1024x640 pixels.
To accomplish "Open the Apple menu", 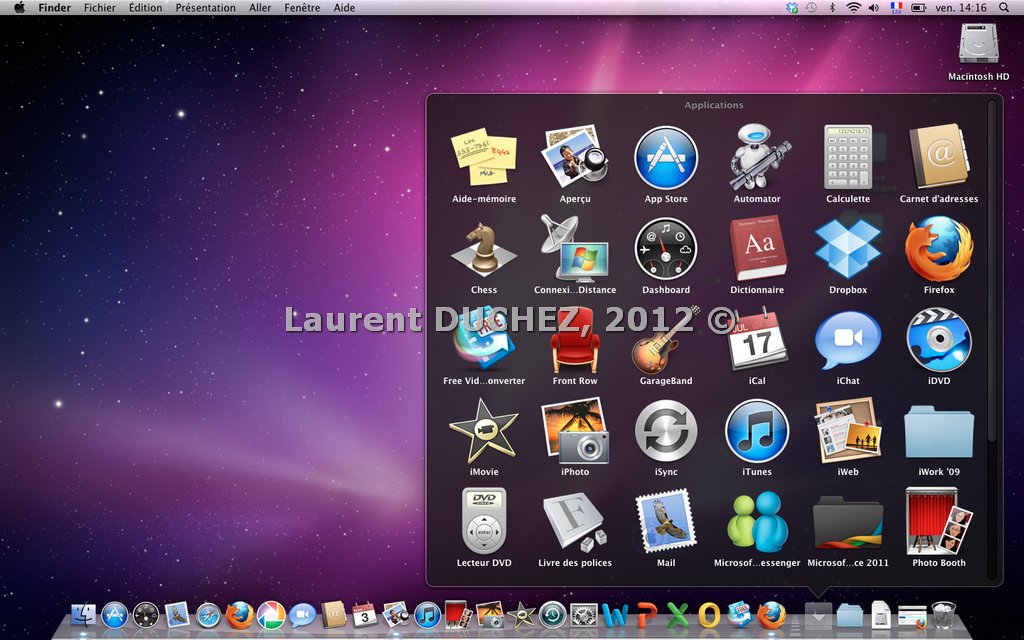I will click(20, 8).
